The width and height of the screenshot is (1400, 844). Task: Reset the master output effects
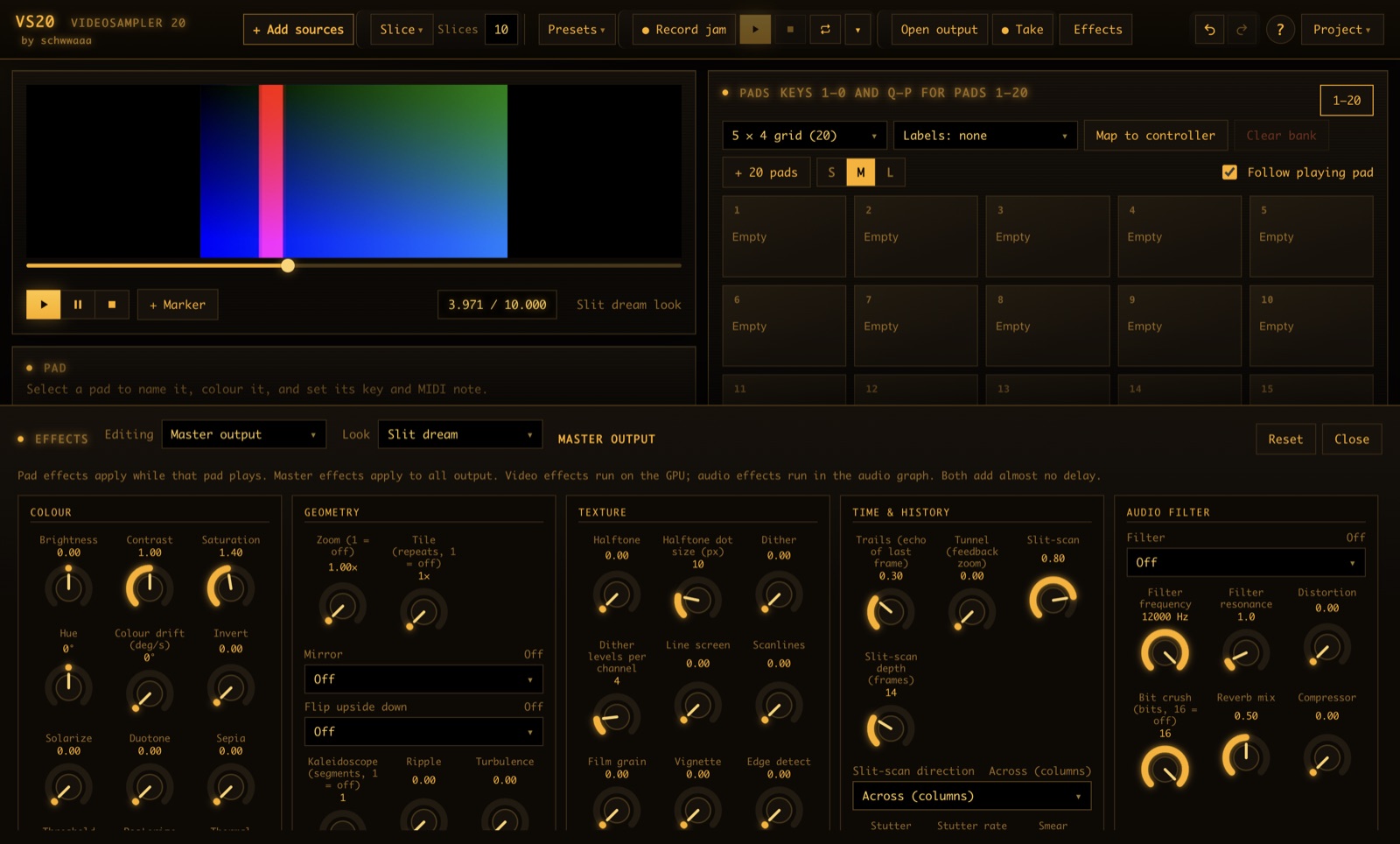tap(1285, 440)
